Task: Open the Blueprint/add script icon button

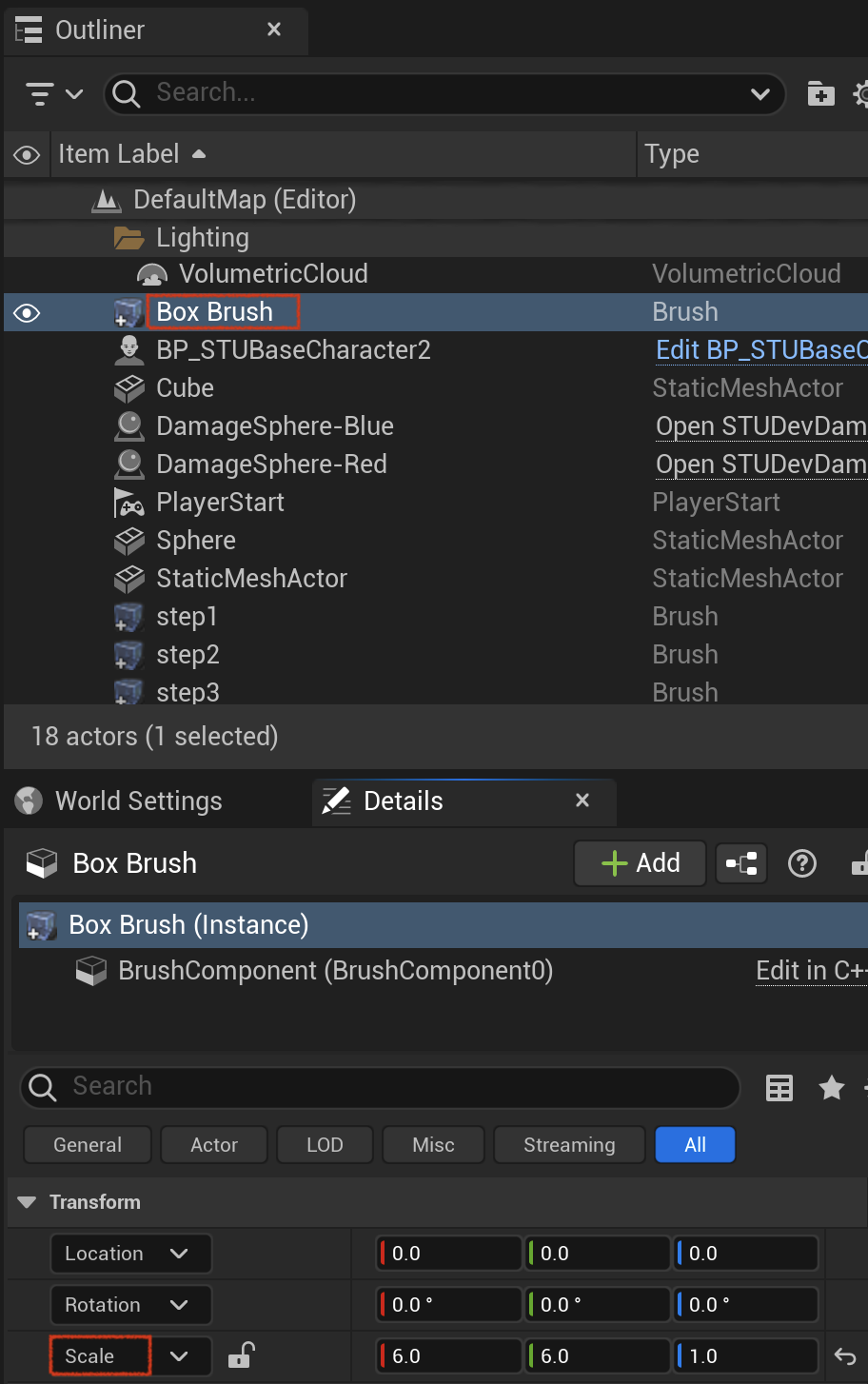Action: point(741,863)
